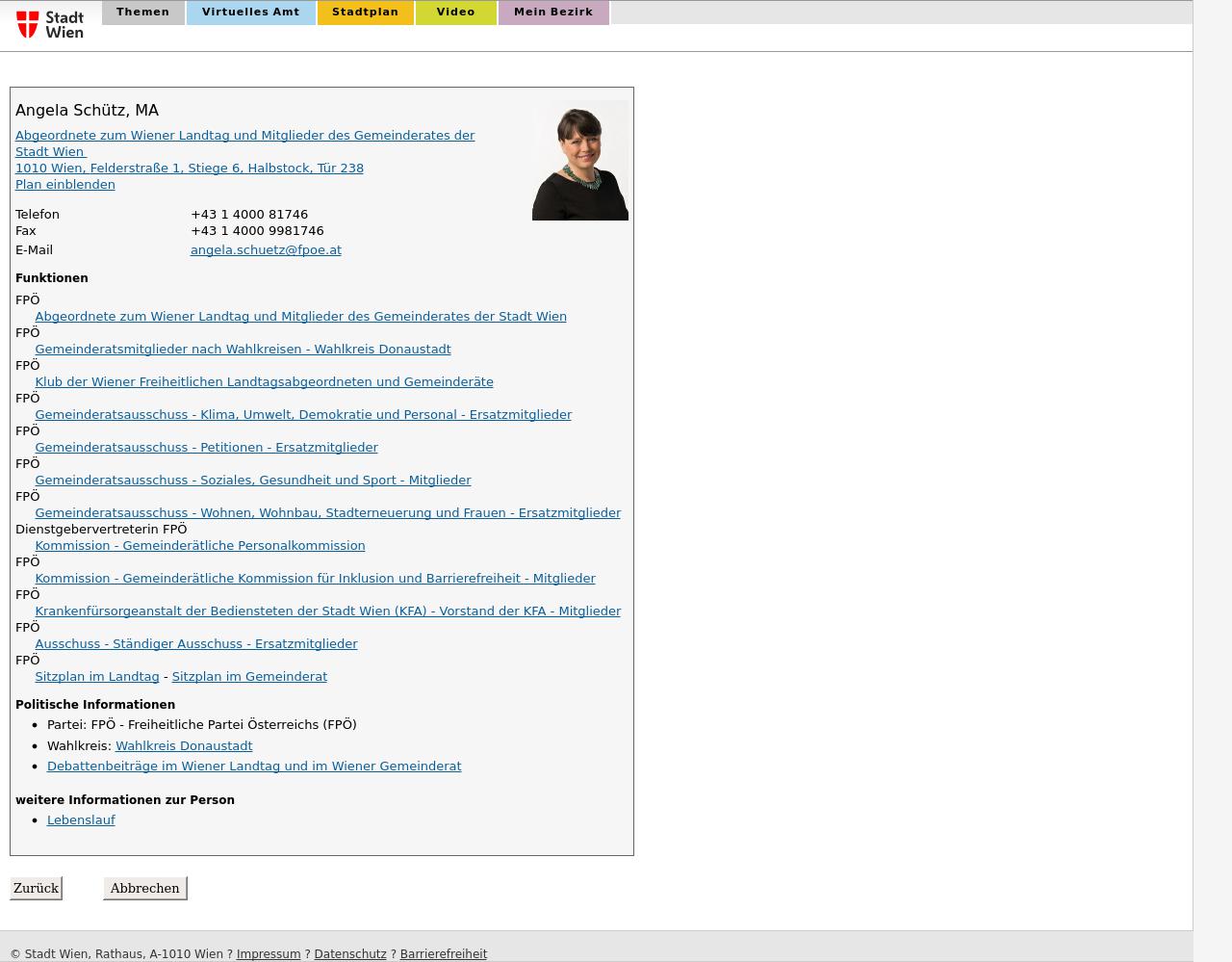Open Barrierefreiheit footer link
The width and height of the screenshot is (1232, 962).
[443, 954]
